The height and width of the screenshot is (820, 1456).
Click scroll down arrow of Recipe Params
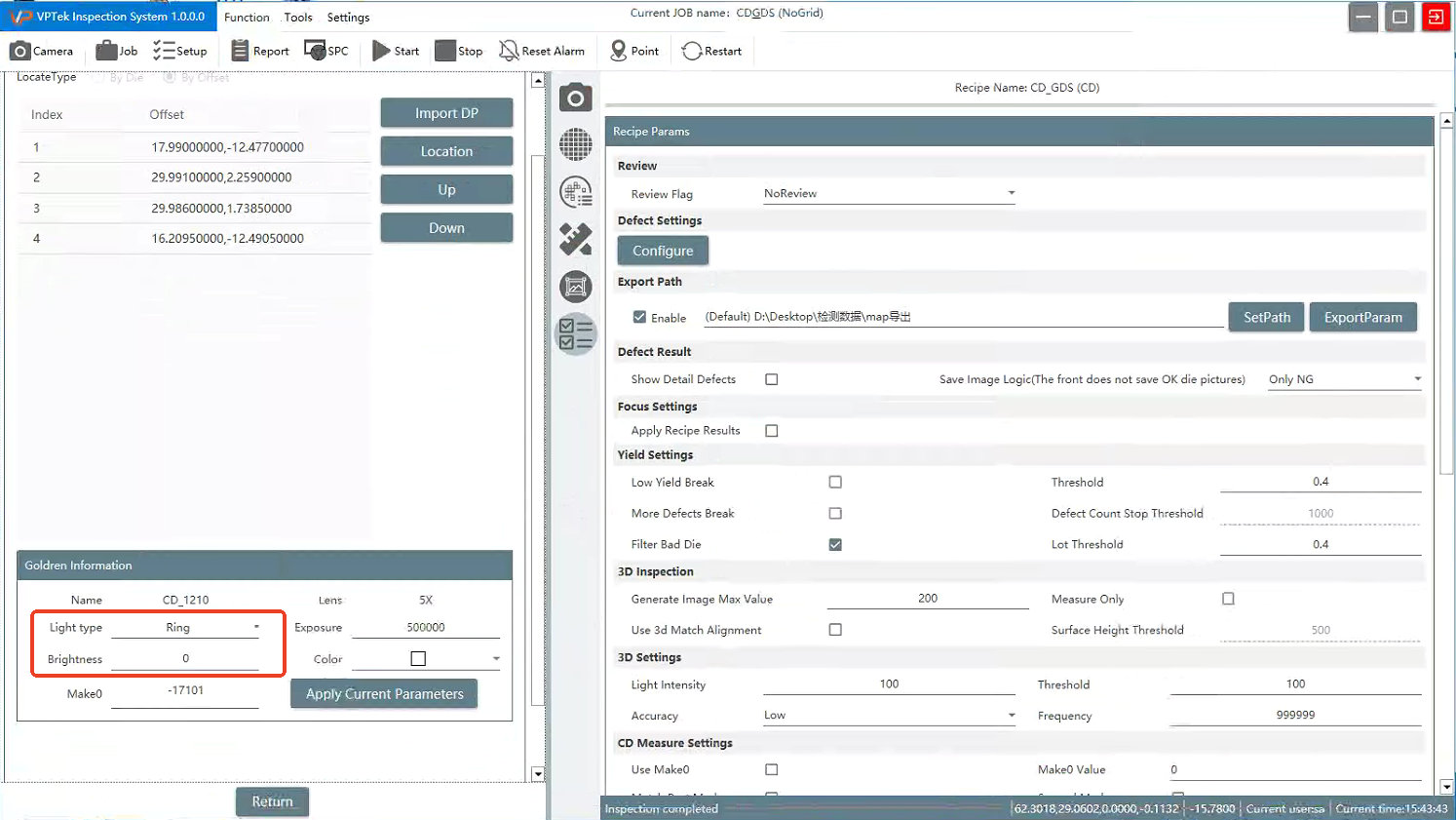(1446, 787)
